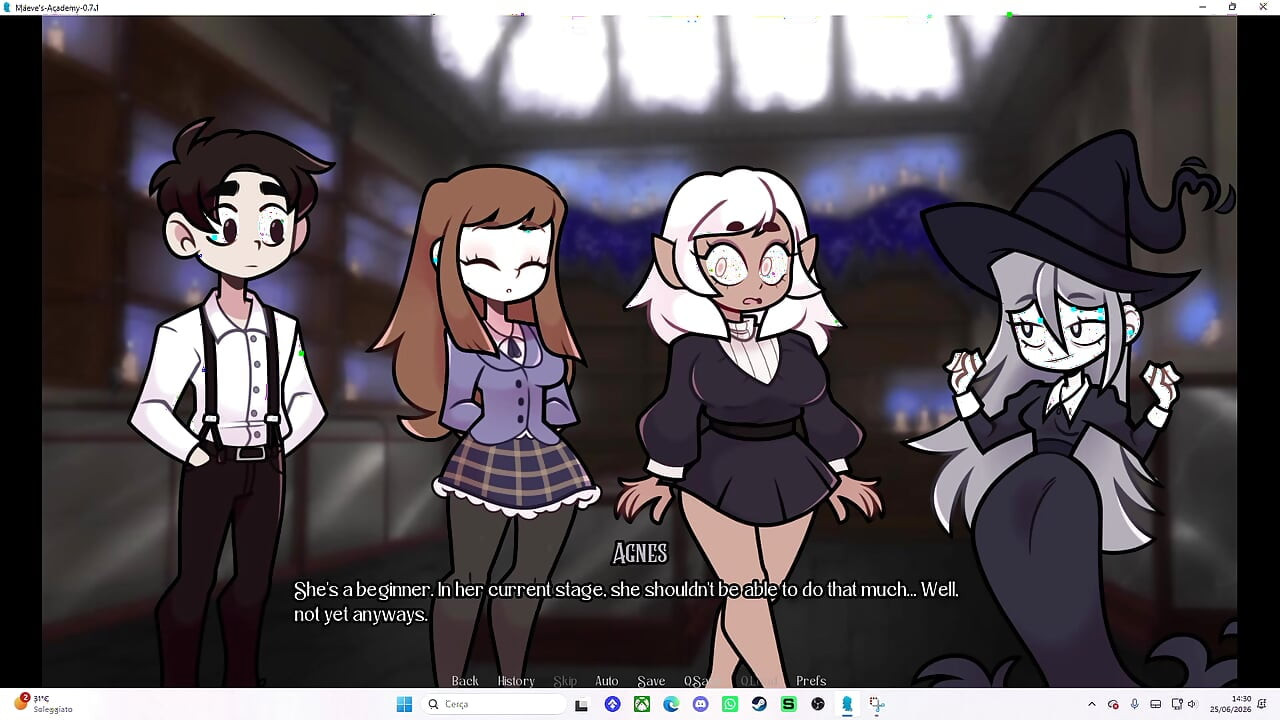
Task: Click Back in the quick menu
Action: [x=465, y=681]
